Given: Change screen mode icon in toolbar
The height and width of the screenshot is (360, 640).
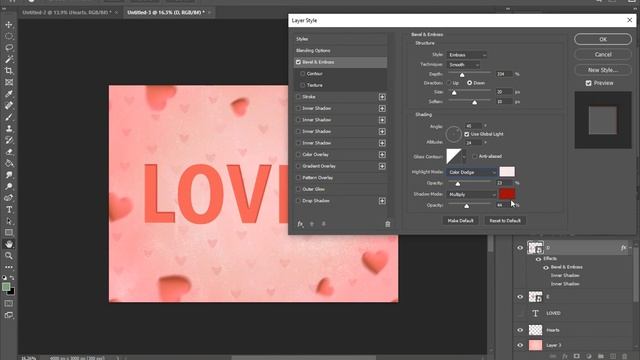Looking at the screenshot, I should point(9,315).
